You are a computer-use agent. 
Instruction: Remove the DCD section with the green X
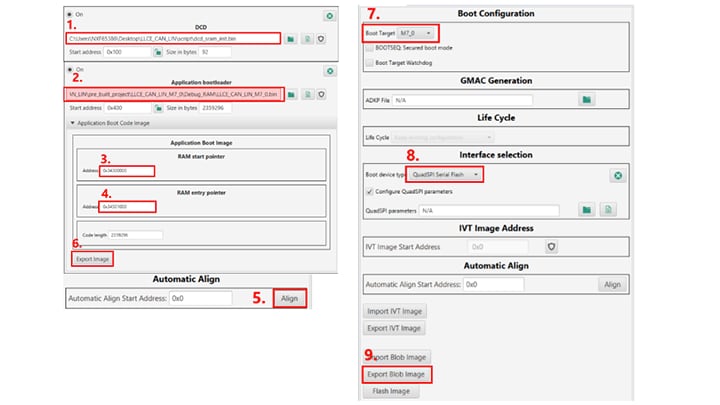(x=330, y=16)
